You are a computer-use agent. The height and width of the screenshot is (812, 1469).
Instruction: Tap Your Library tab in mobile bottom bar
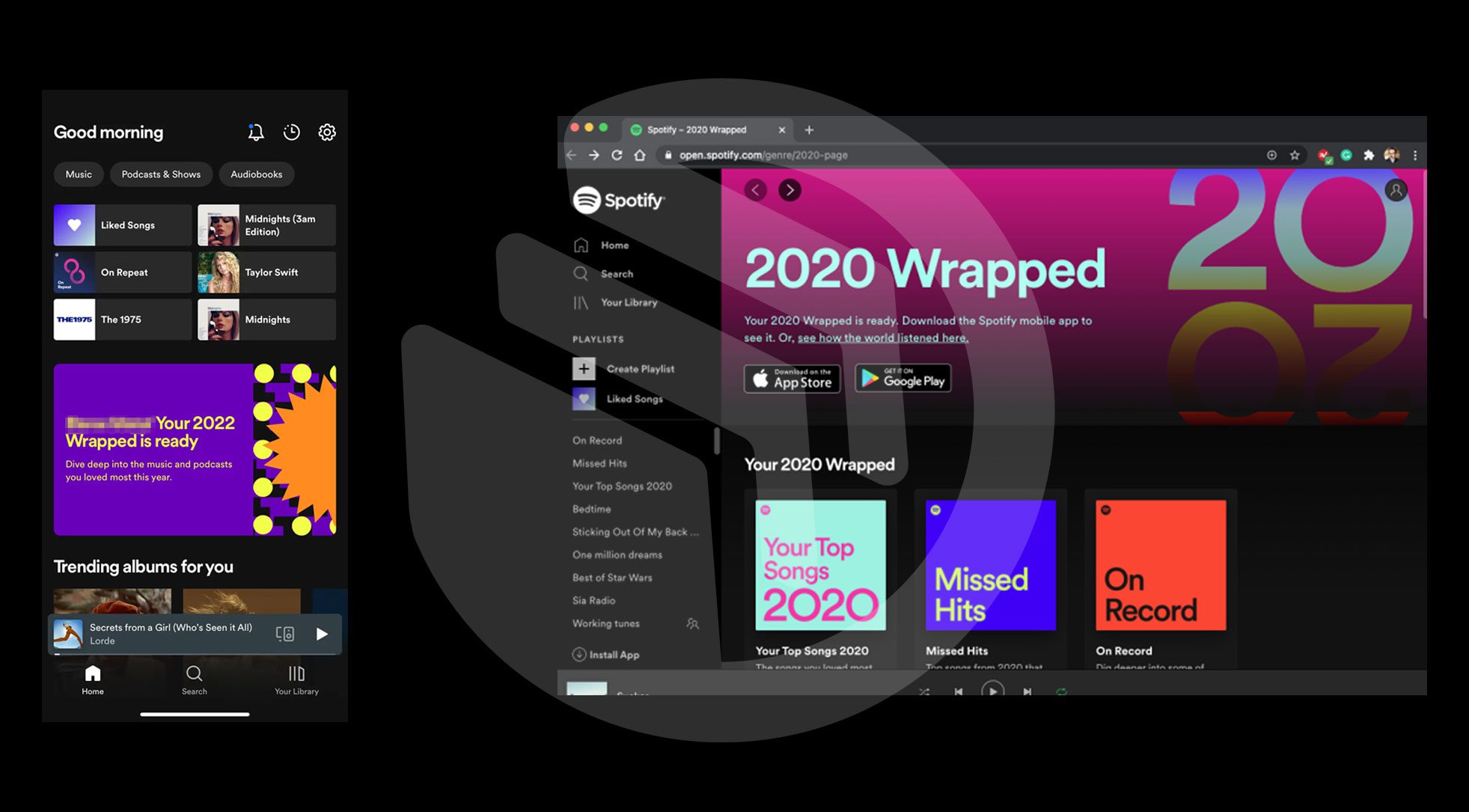pos(296,680)
